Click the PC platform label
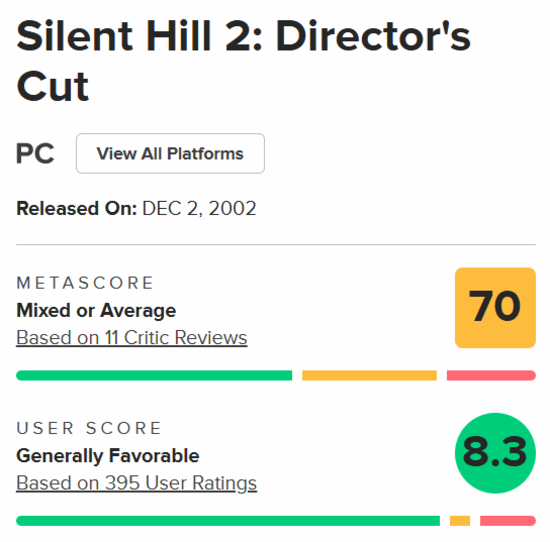Image resolution: width=550 pixels, height=542 pixels. coord(35,153)
